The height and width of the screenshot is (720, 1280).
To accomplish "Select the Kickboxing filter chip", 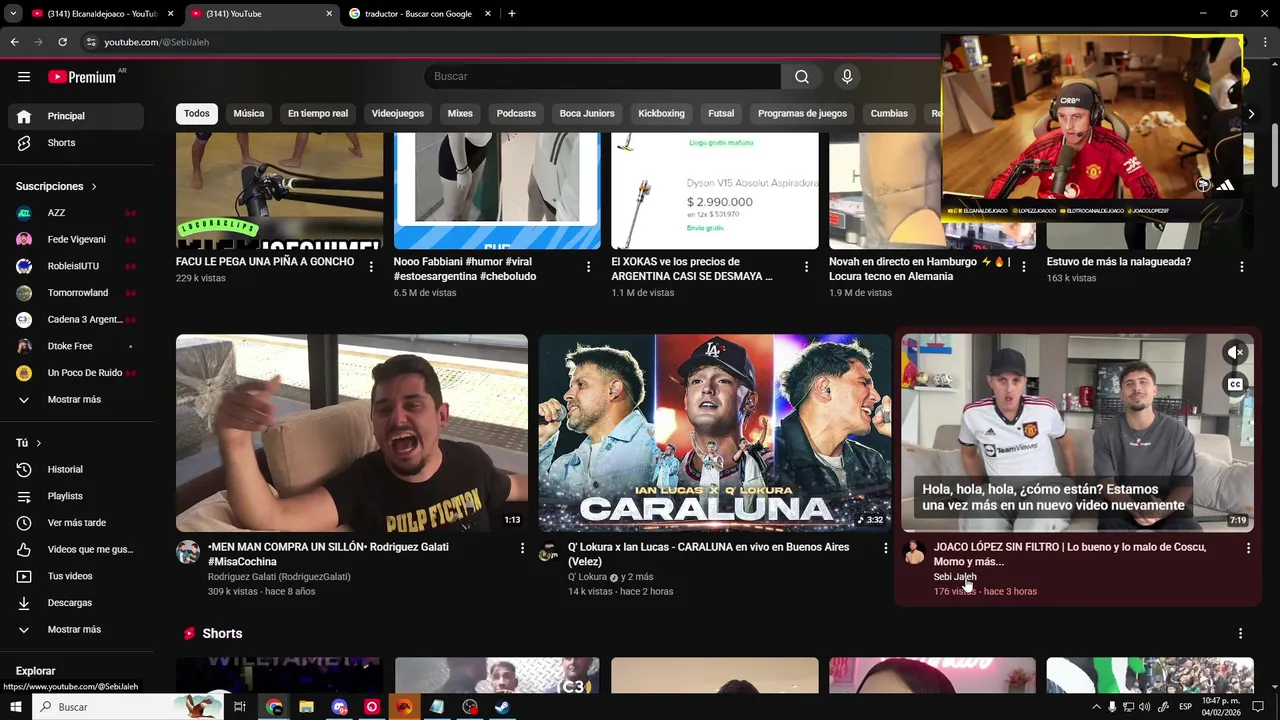I will pos(662,114).
